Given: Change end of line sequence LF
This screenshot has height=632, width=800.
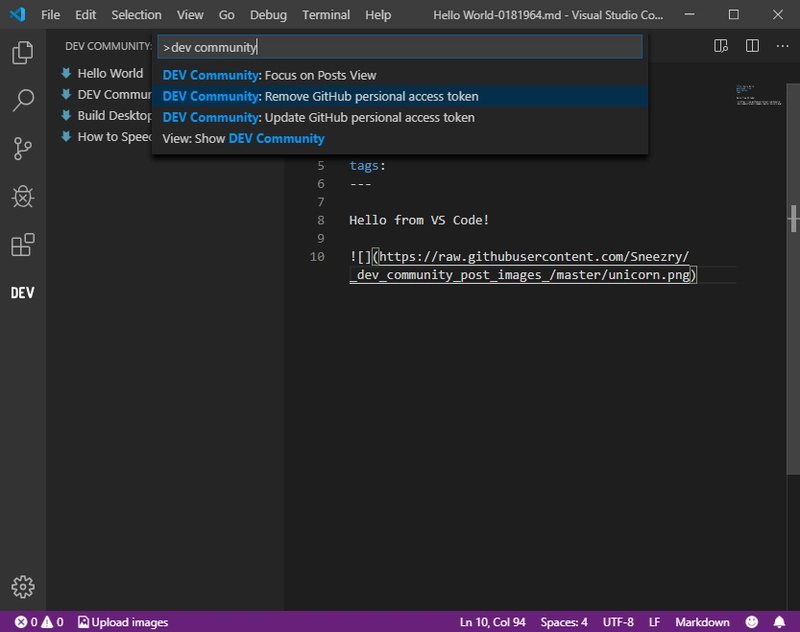Looking at the screenshot, I should pos(655,622).
